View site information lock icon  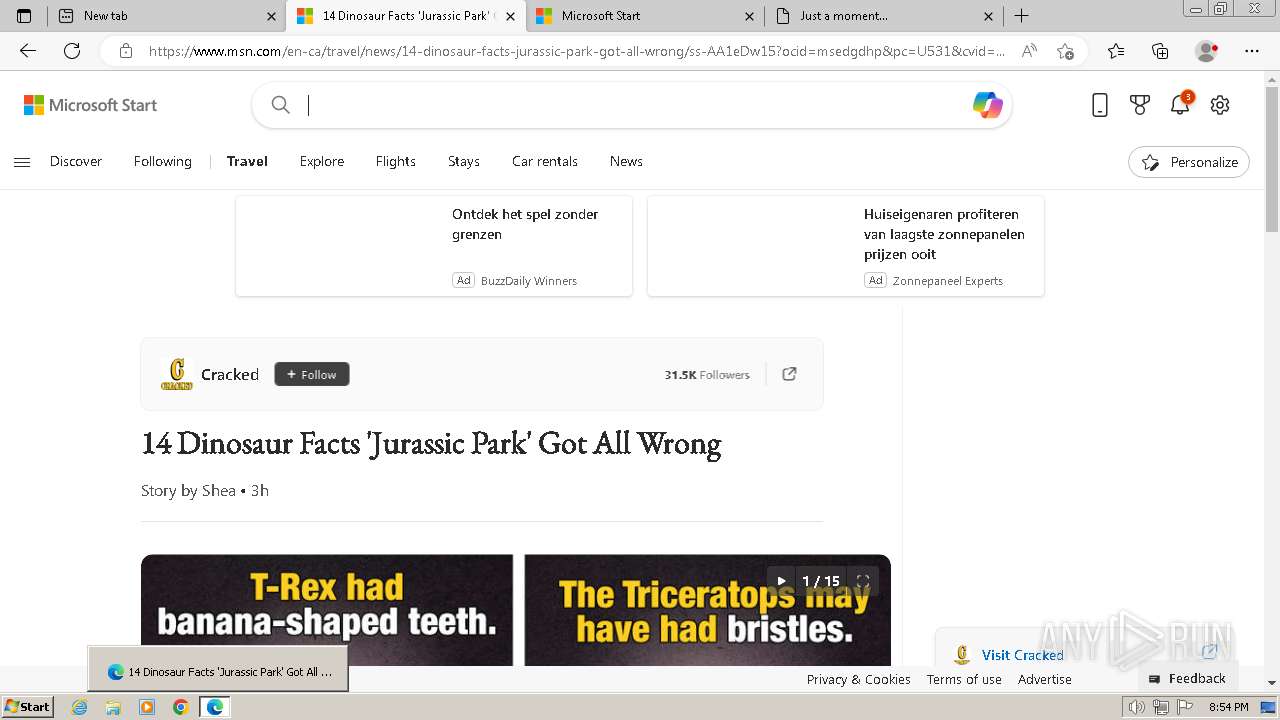pos(126,51)
